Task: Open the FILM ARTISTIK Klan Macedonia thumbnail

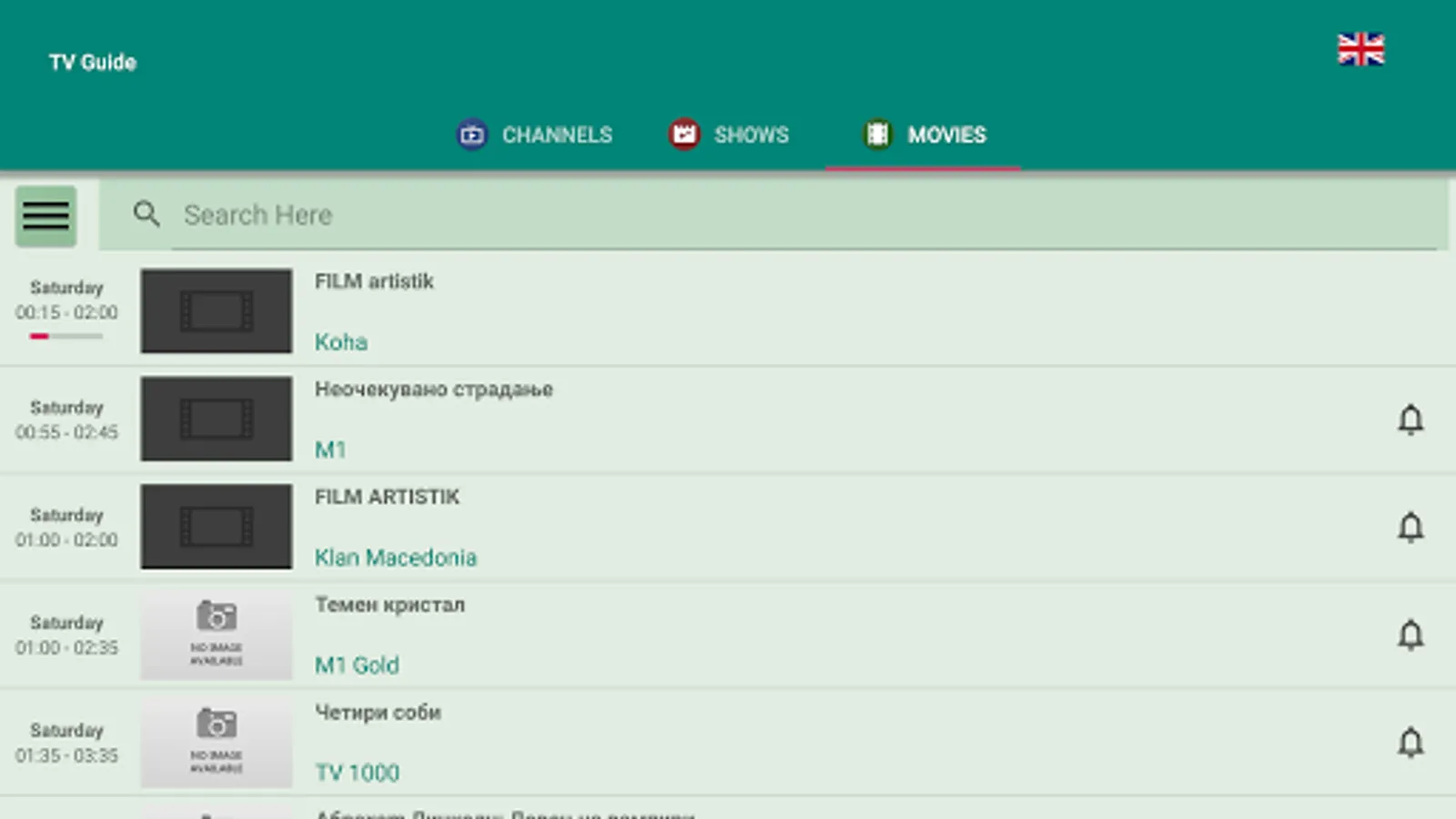Action: [217, 526]
